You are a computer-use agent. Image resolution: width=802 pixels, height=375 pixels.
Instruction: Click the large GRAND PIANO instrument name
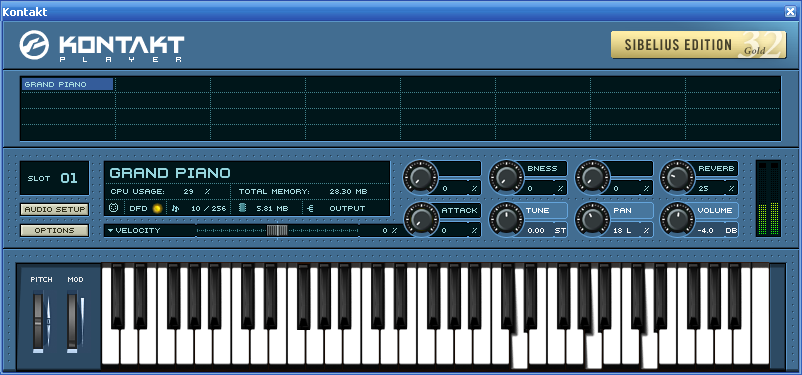[x=170, y=173]
